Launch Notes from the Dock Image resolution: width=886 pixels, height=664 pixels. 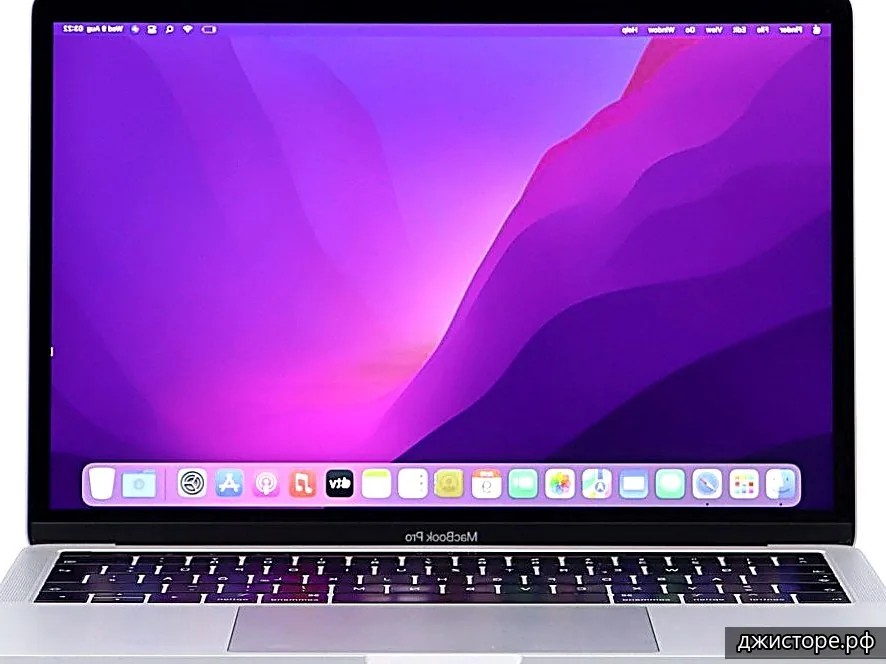(376, 484)
